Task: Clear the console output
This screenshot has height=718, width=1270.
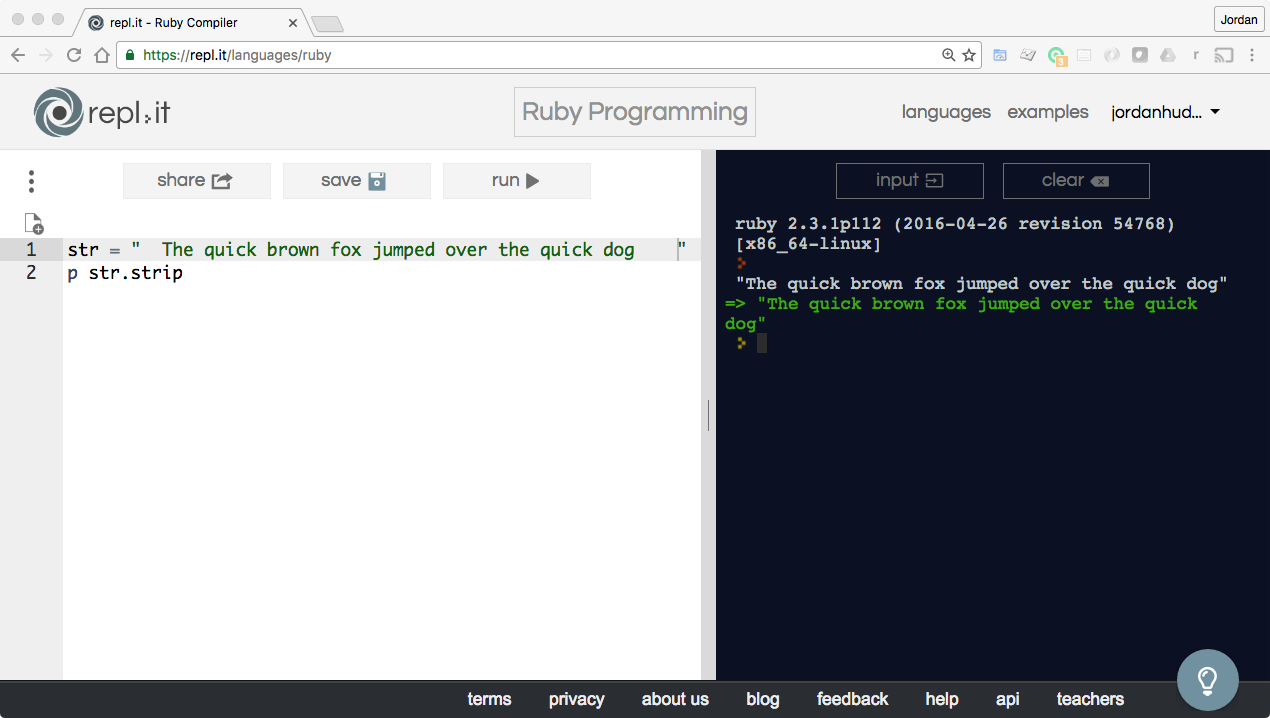Action: click(1076, 181)
